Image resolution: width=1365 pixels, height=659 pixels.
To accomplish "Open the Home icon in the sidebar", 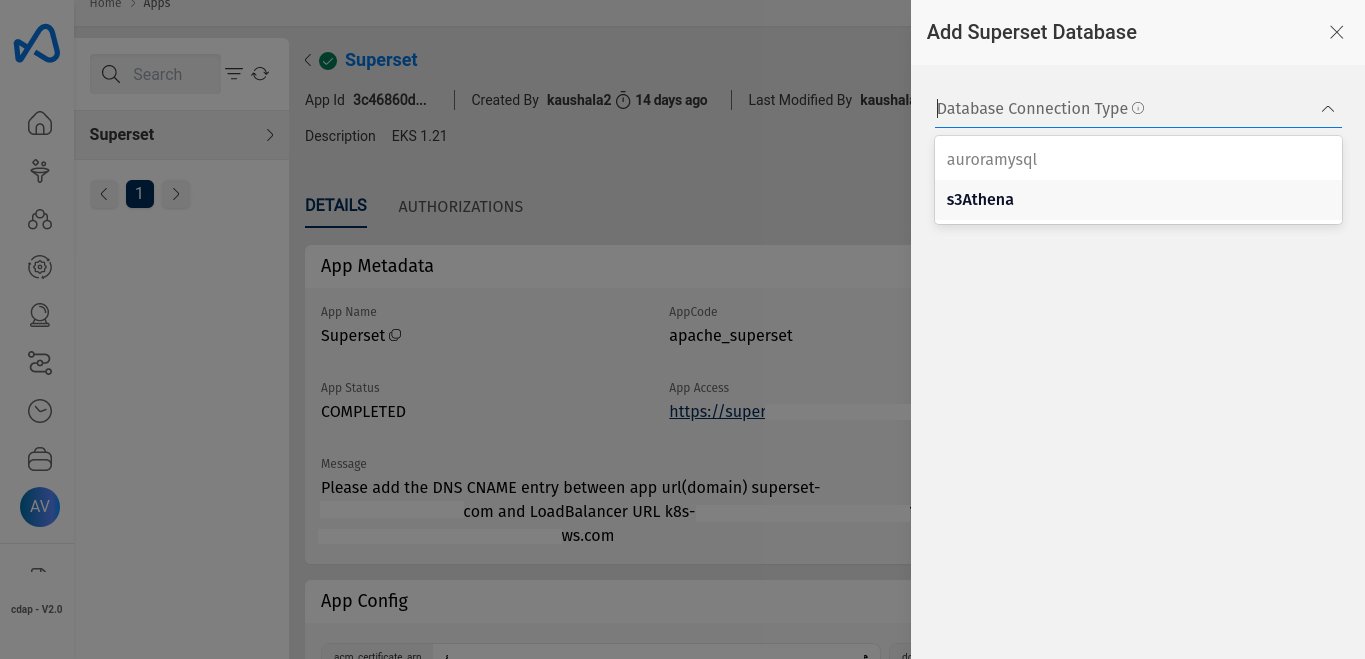I will [x=40, y=123].
